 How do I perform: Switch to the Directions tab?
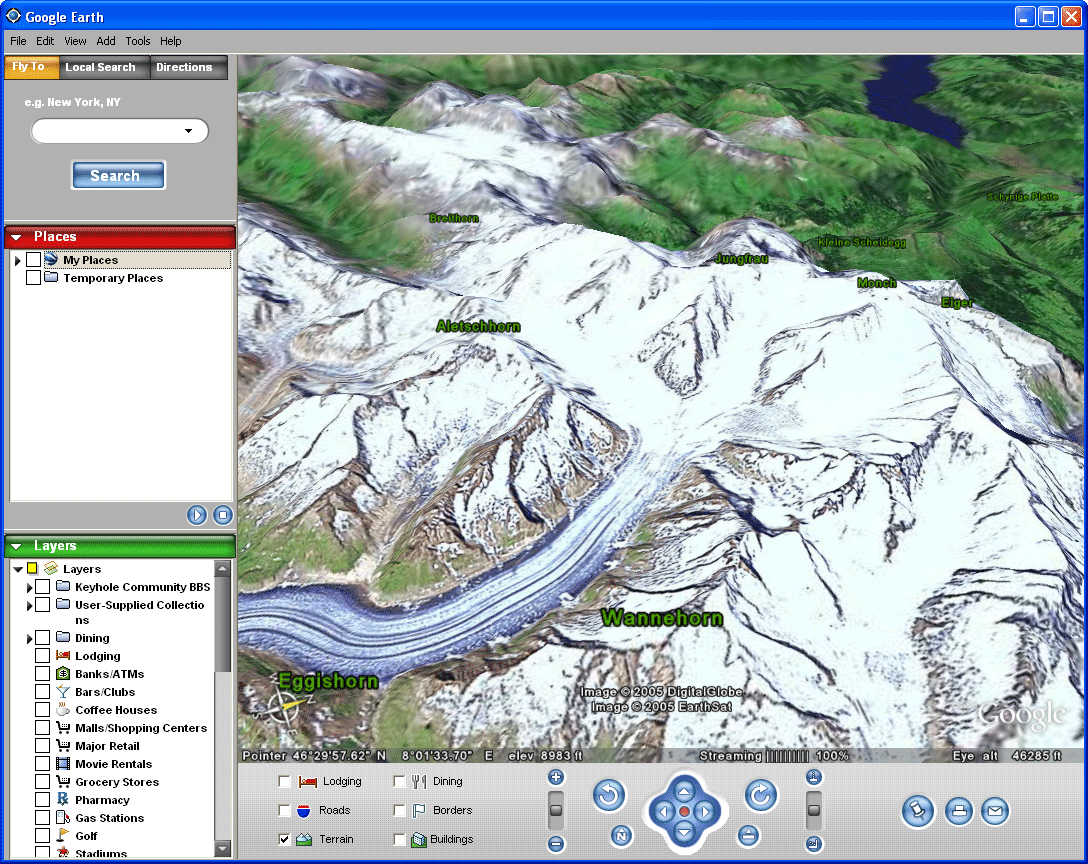point(184,67)
